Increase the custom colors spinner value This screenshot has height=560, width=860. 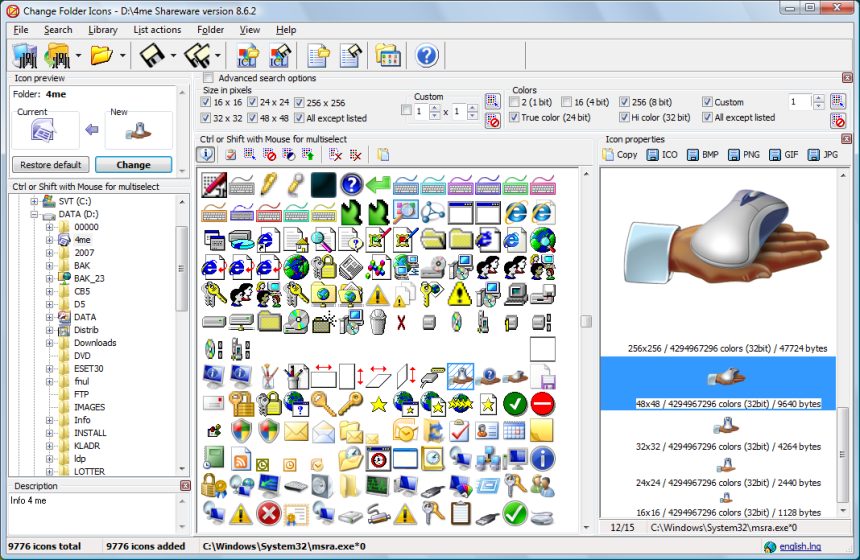pos(818,98)
